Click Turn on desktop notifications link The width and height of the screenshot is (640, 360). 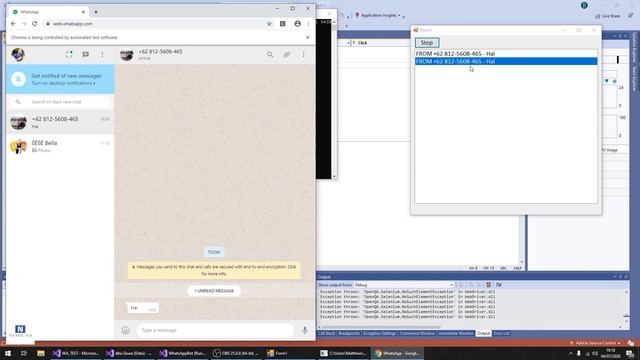63,83
